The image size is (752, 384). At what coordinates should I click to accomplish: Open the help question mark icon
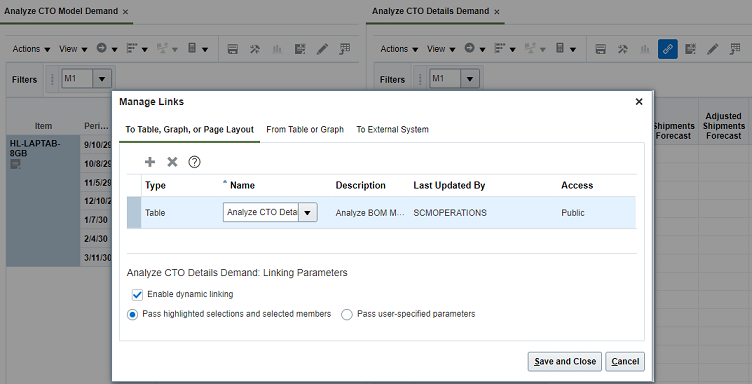(194, 162)
